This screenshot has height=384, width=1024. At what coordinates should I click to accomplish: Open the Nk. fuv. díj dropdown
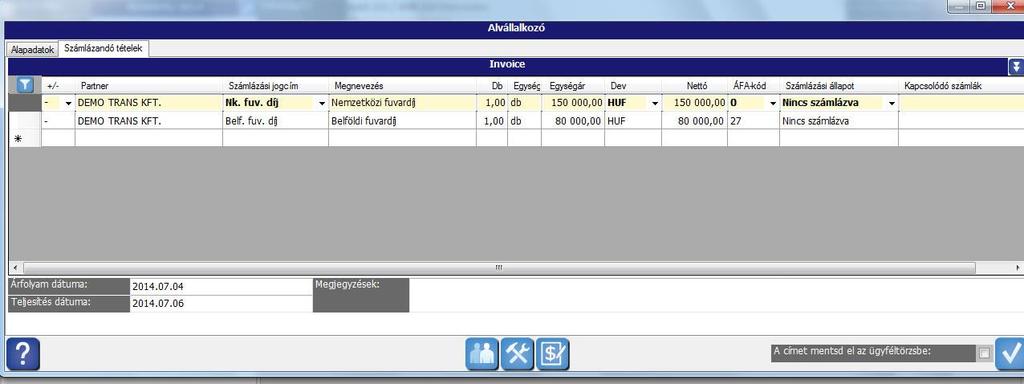point(321,103)
